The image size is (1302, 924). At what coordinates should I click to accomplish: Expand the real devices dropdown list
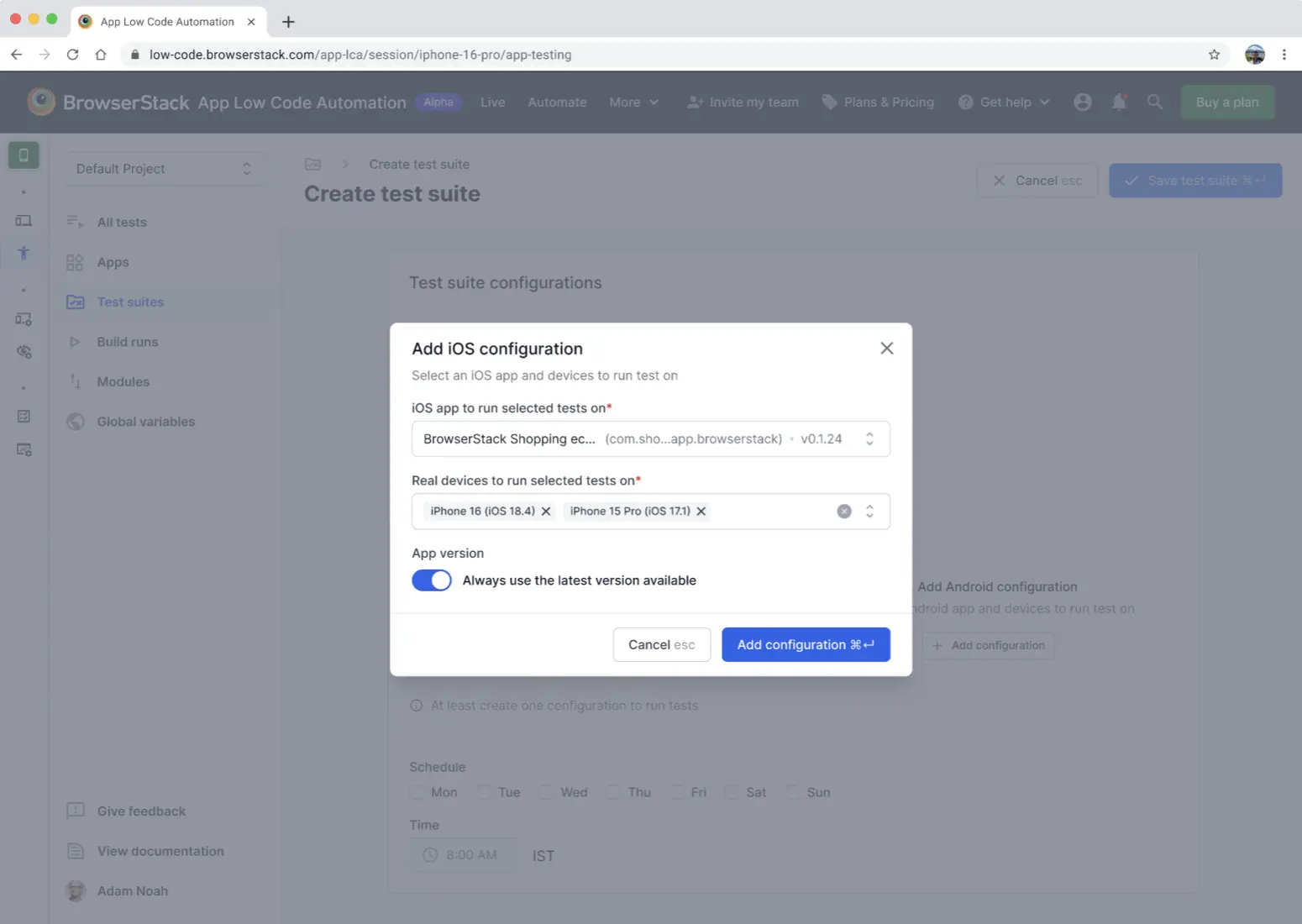[x=869, y=512]
